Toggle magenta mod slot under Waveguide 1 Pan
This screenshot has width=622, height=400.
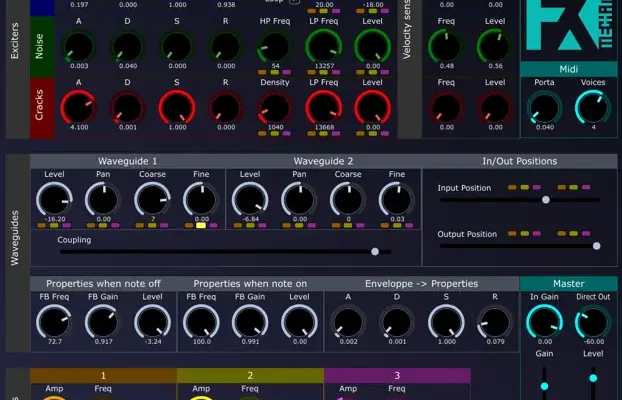click(x=115, y=225)
